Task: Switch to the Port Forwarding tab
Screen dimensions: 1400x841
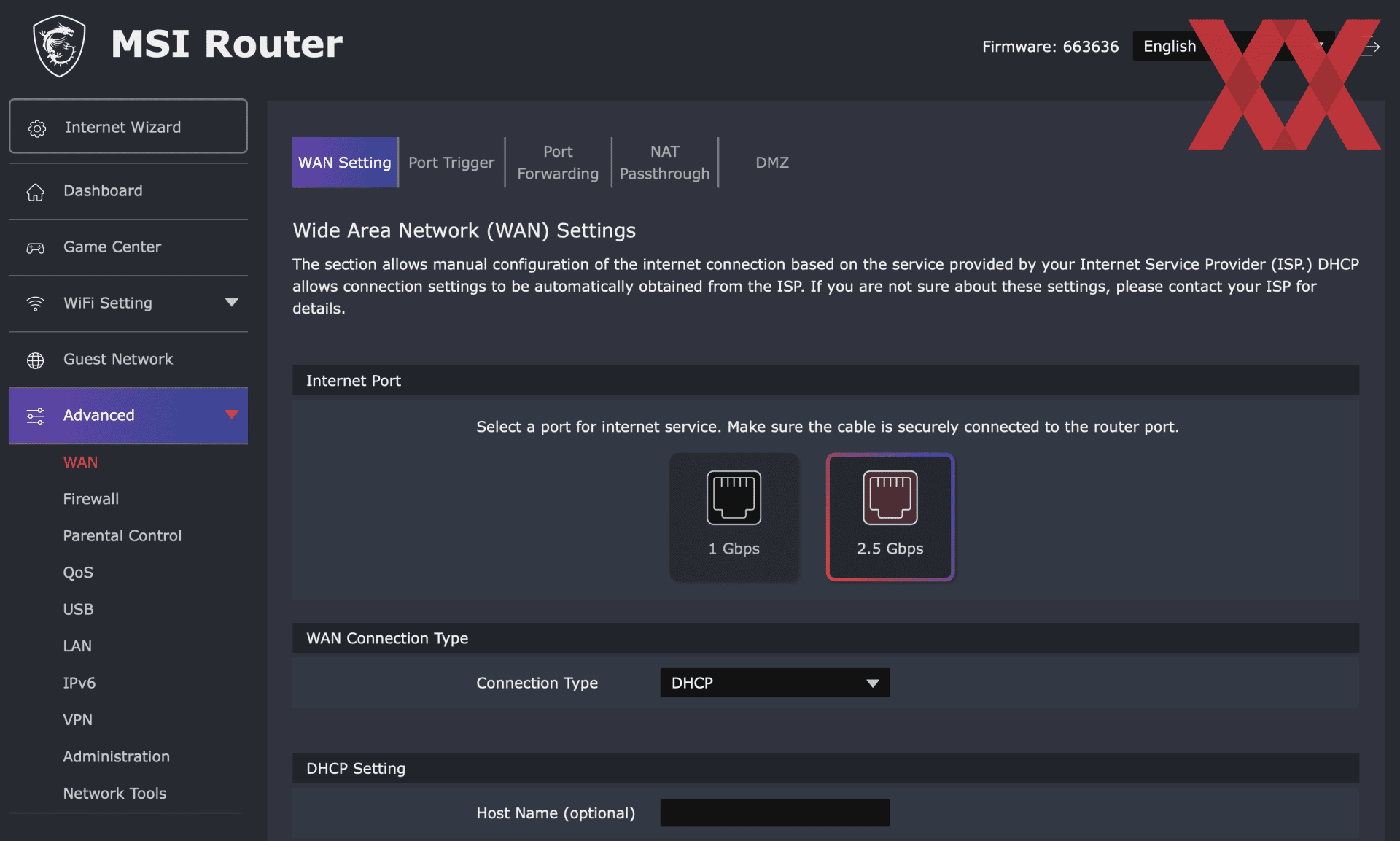Action: point(557,162)
